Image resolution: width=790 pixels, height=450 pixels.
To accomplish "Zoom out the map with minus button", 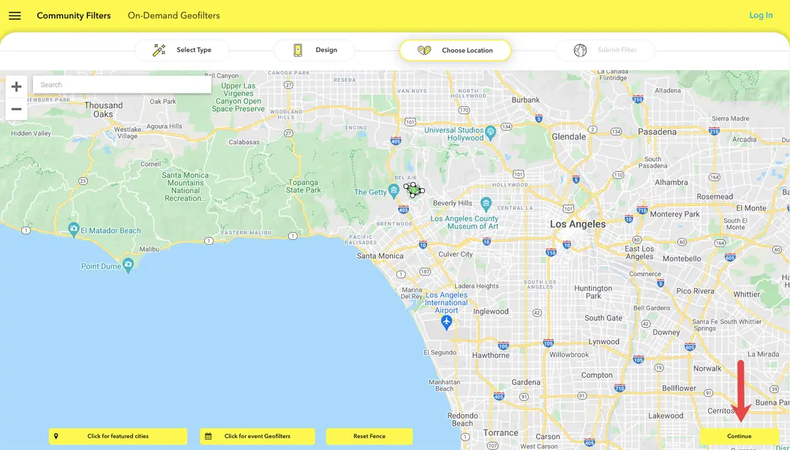I will 16,109.
